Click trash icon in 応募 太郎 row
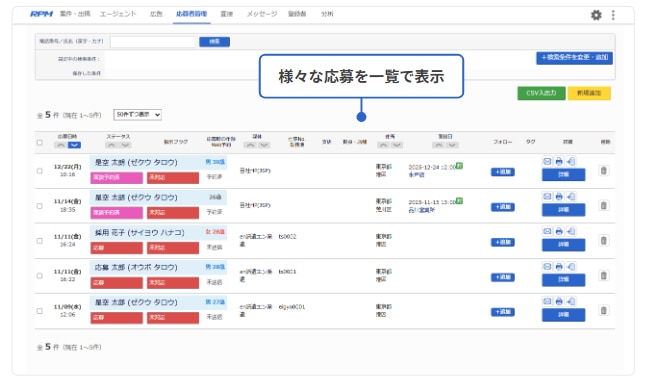This screenshot has height=385, width=645. 603,275
